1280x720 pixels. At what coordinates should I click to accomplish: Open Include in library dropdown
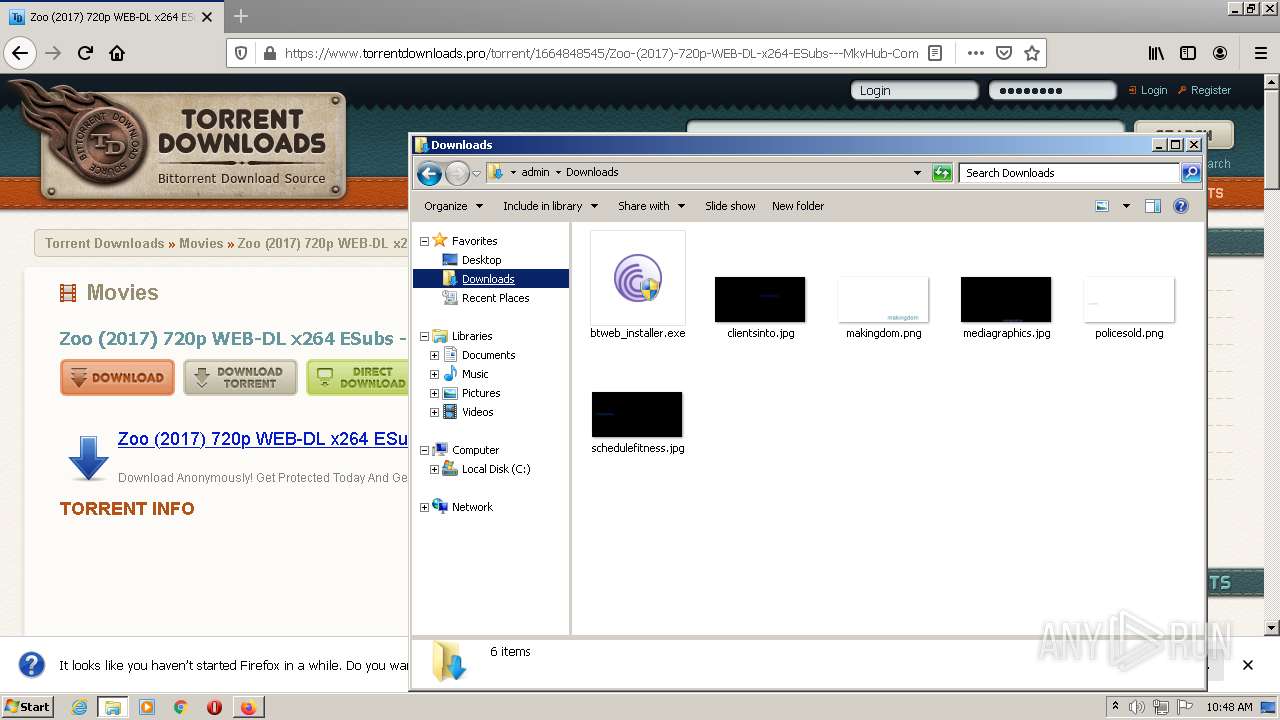550,206
